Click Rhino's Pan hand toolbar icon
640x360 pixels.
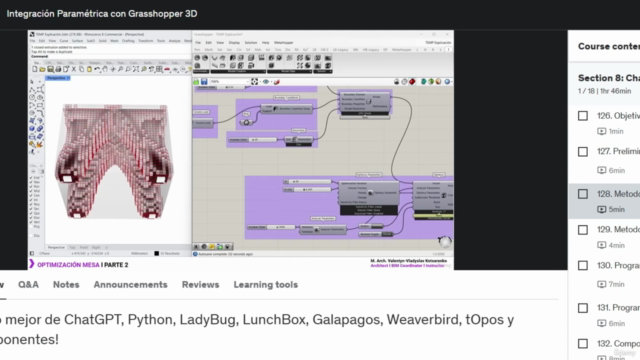105,69
